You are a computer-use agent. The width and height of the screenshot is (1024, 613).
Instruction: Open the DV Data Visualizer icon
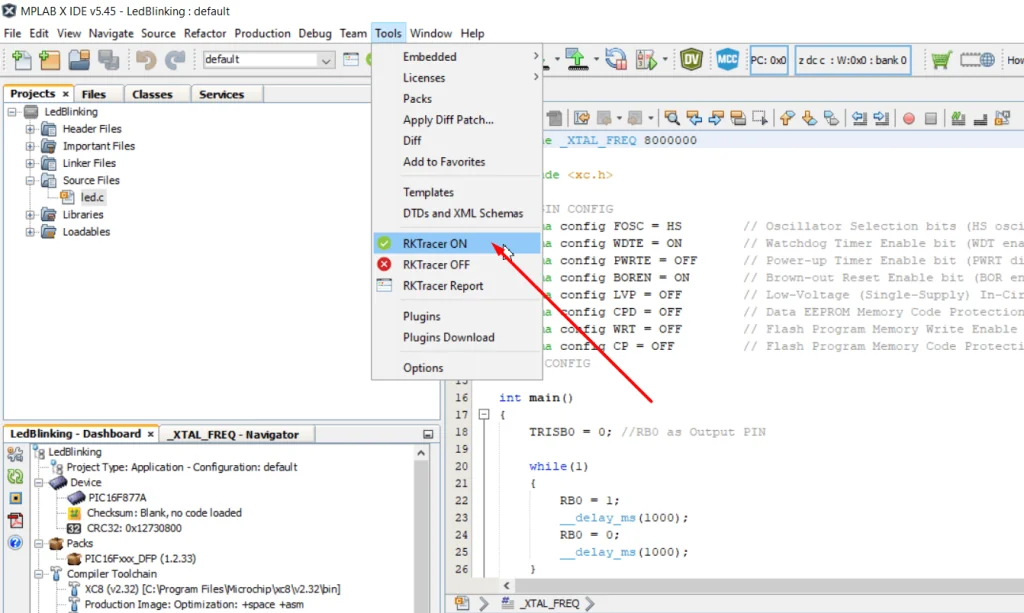point(691,59)
